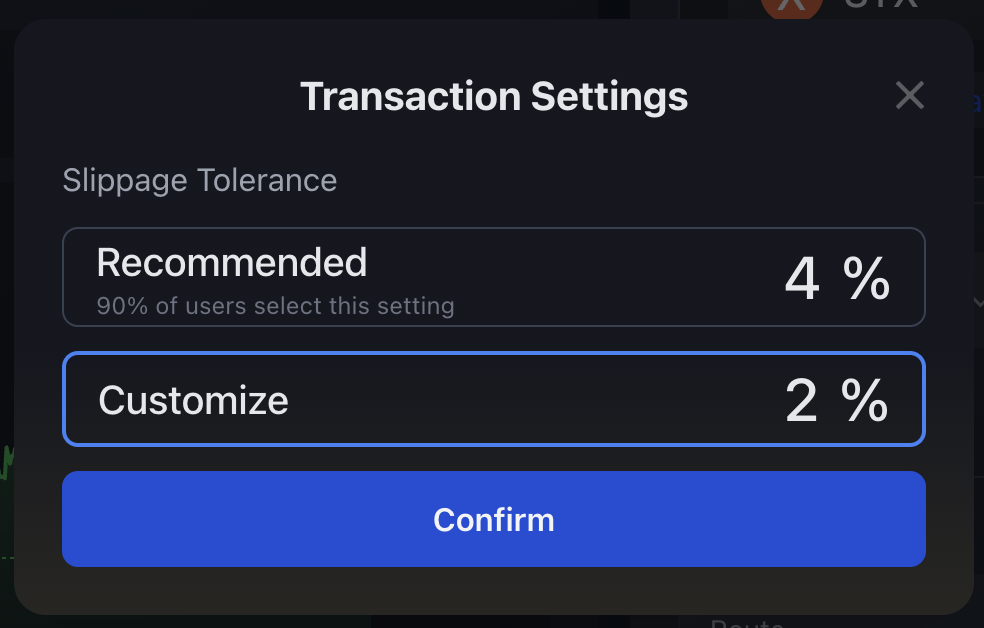The width and height of the screenshot is (984, 628).
Task: Click the Recommended heading text
Action: tap(232, 262)
